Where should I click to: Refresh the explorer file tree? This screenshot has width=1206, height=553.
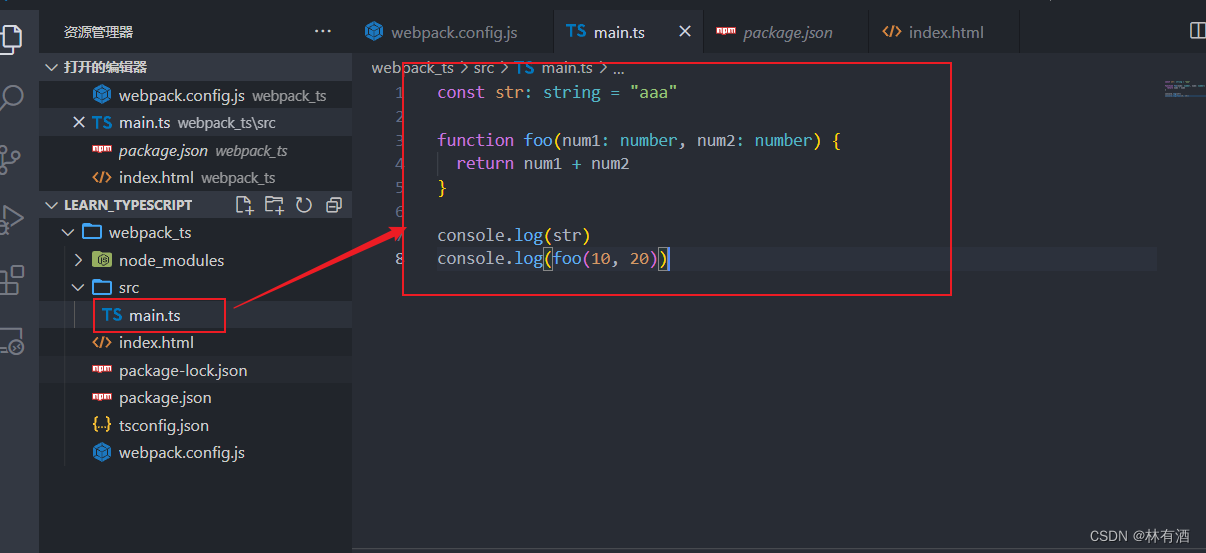(x=304, y=205)
